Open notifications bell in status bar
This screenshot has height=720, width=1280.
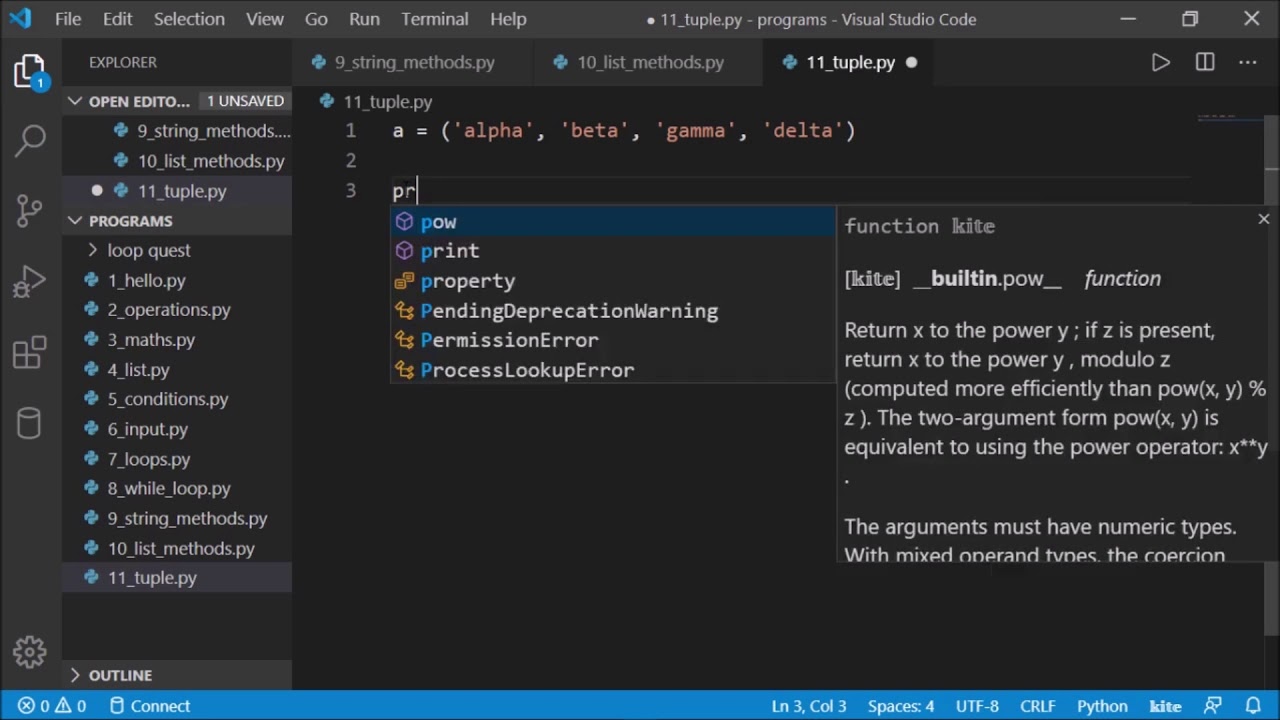pos(1253,706)
